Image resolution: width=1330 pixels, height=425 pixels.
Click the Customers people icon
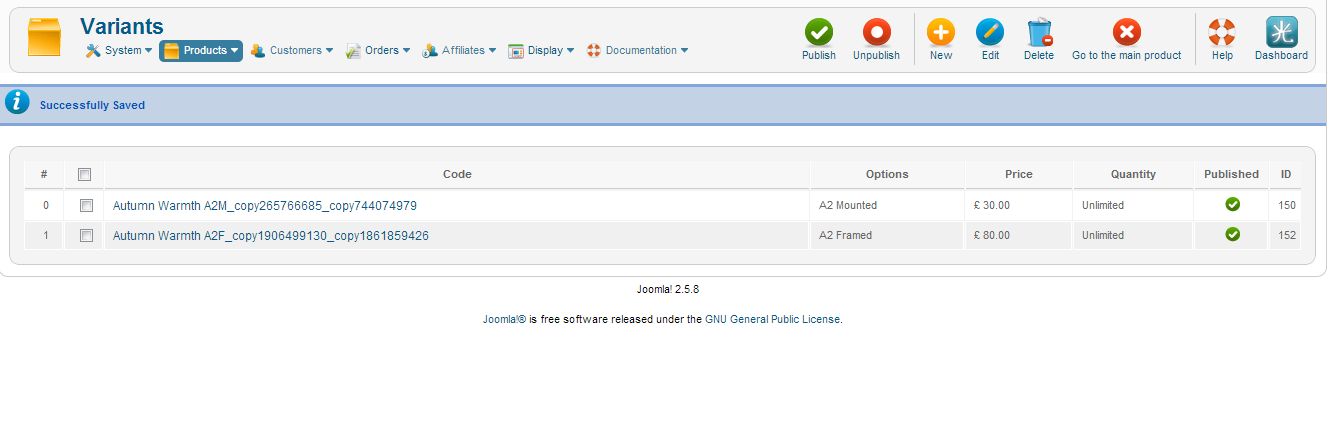(258, 51)
